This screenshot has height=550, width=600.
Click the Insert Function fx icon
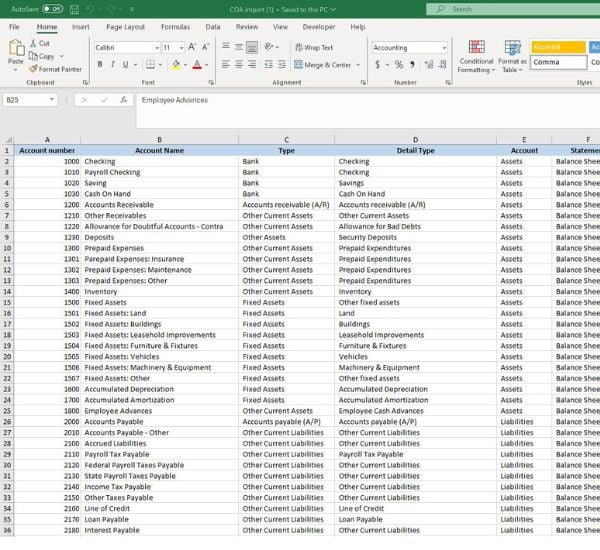tap(123, 100)
